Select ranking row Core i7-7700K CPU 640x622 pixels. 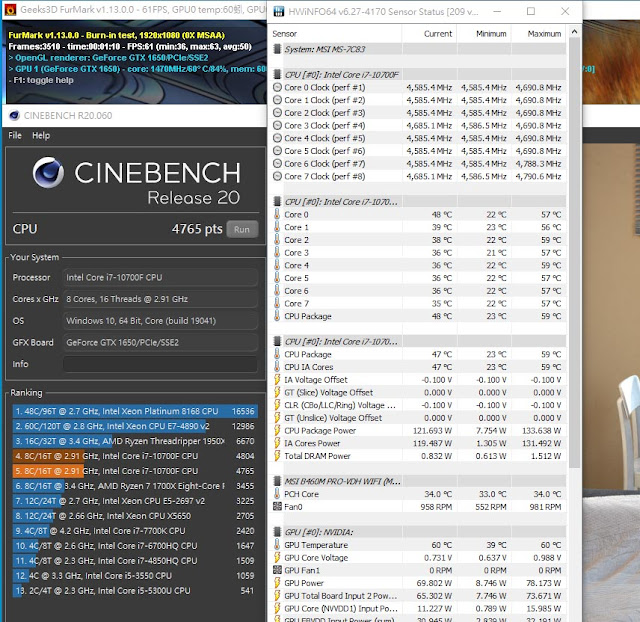(x=135, y=531)
